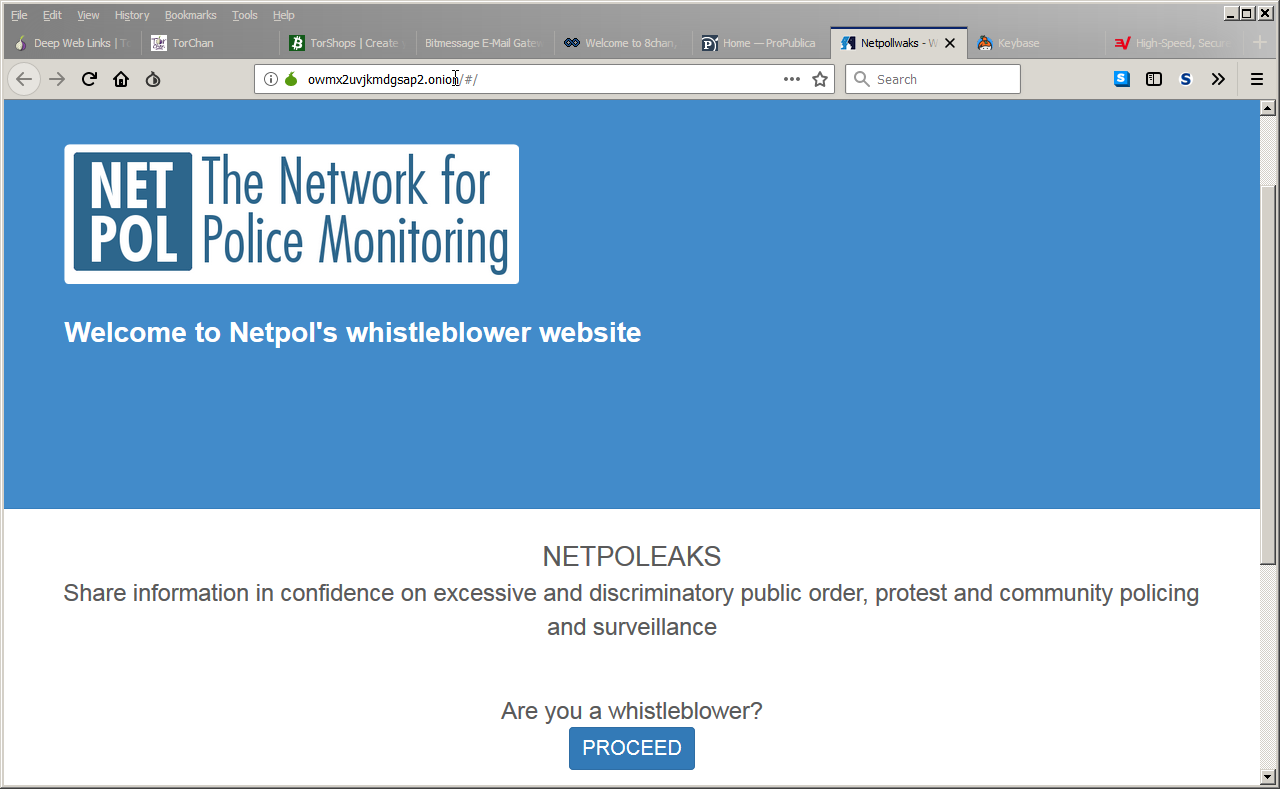1280x789 pixels.
Task: Open the Edit menu
Action: tap(52, 15)
